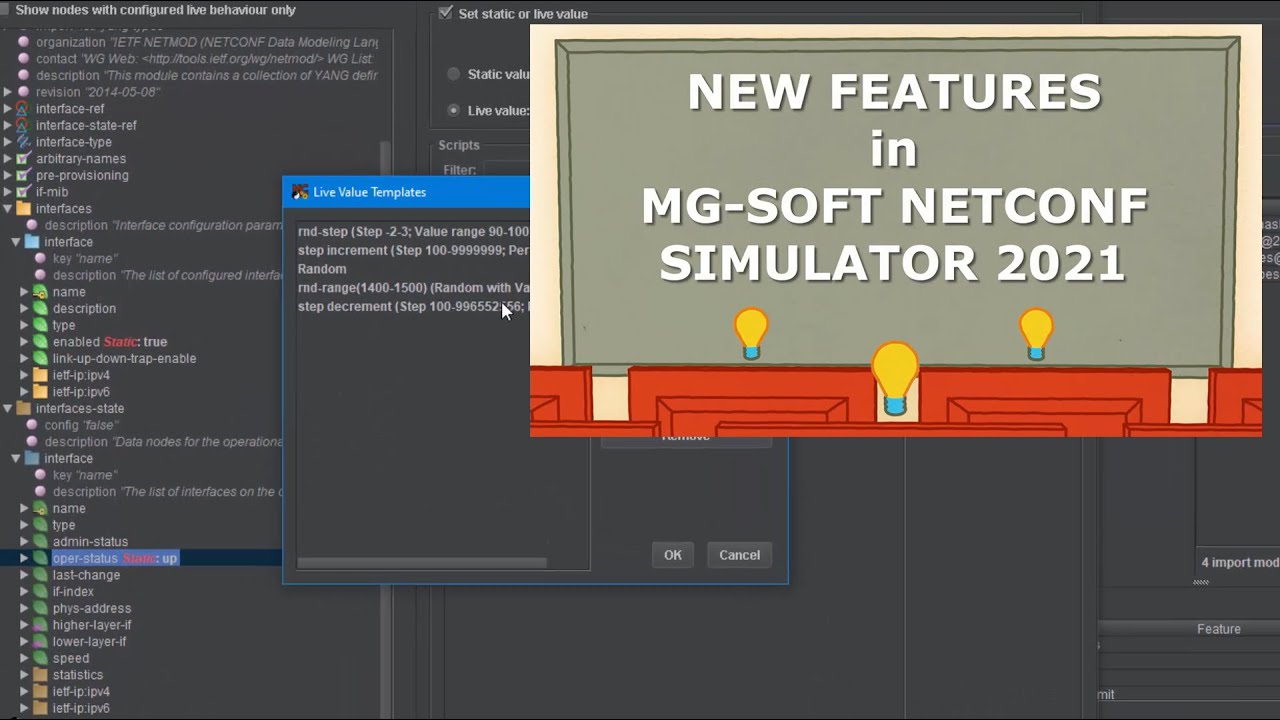Select the enabled Static: true row

point(110,342)
